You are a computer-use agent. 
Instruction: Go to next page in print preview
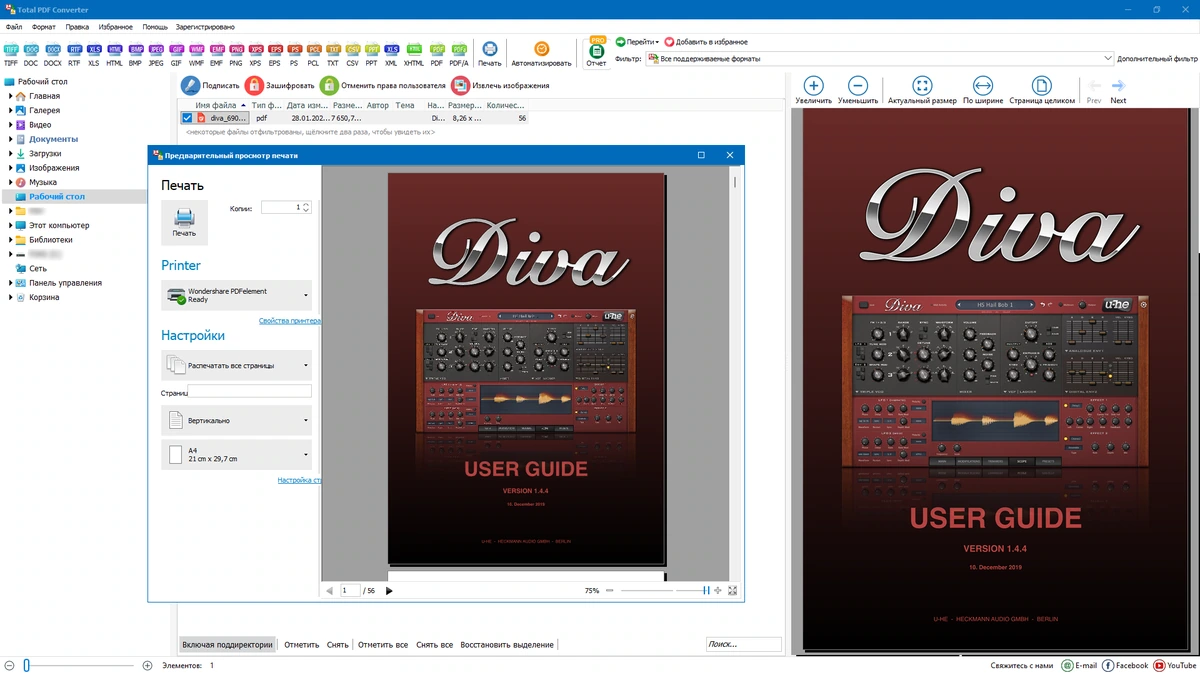389,591
